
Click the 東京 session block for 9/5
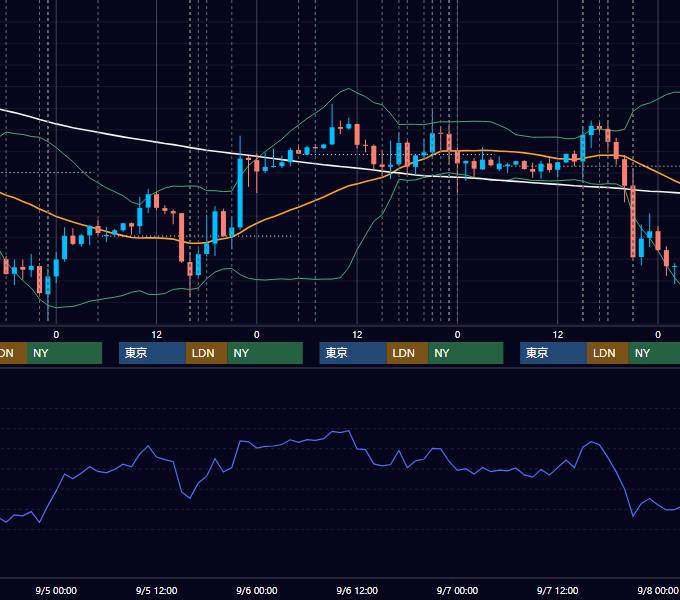[152, 353]
